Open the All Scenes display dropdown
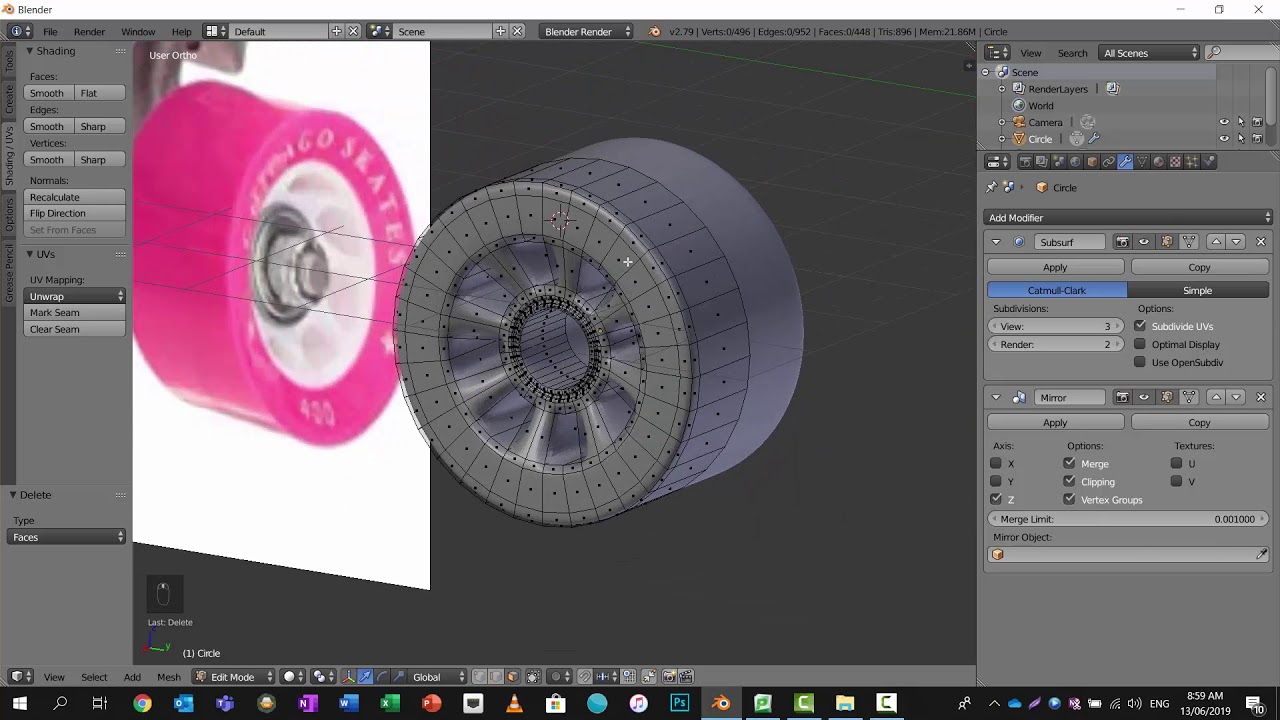Image resolution: width=1280 pixels, height=720 pixels. tap(1149, 53)
